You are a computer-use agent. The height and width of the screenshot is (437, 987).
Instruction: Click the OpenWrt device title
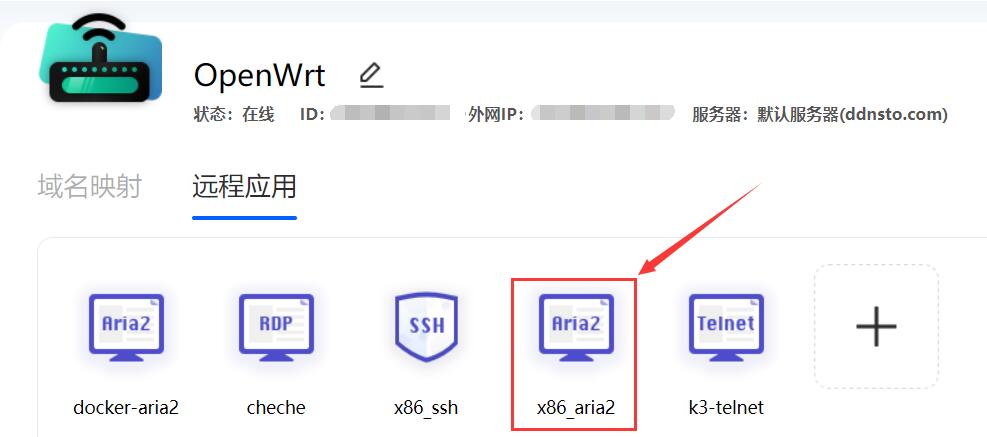259,76
